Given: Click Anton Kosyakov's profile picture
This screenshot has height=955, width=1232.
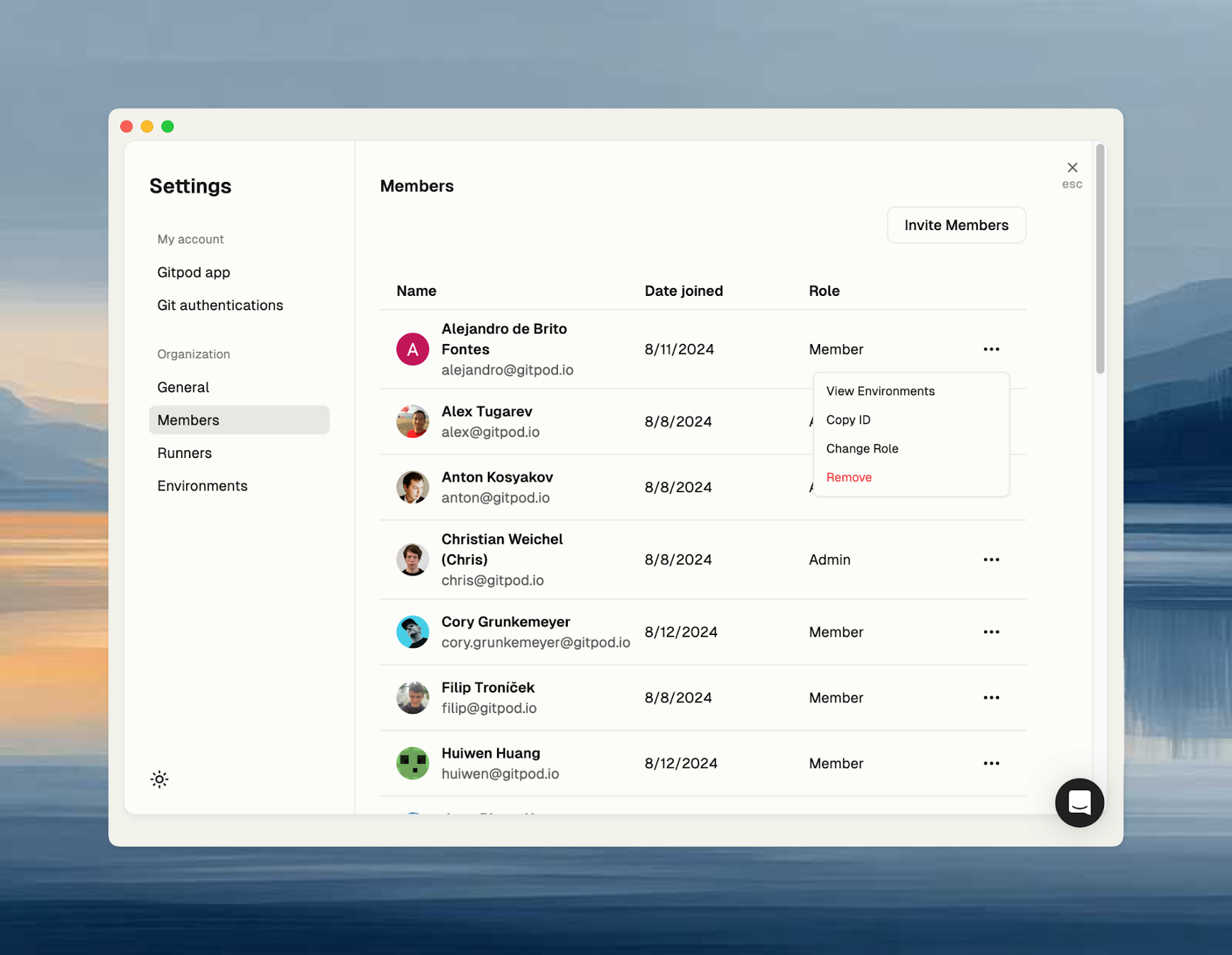Looking at the screenshot, I should tap(412, 487).
